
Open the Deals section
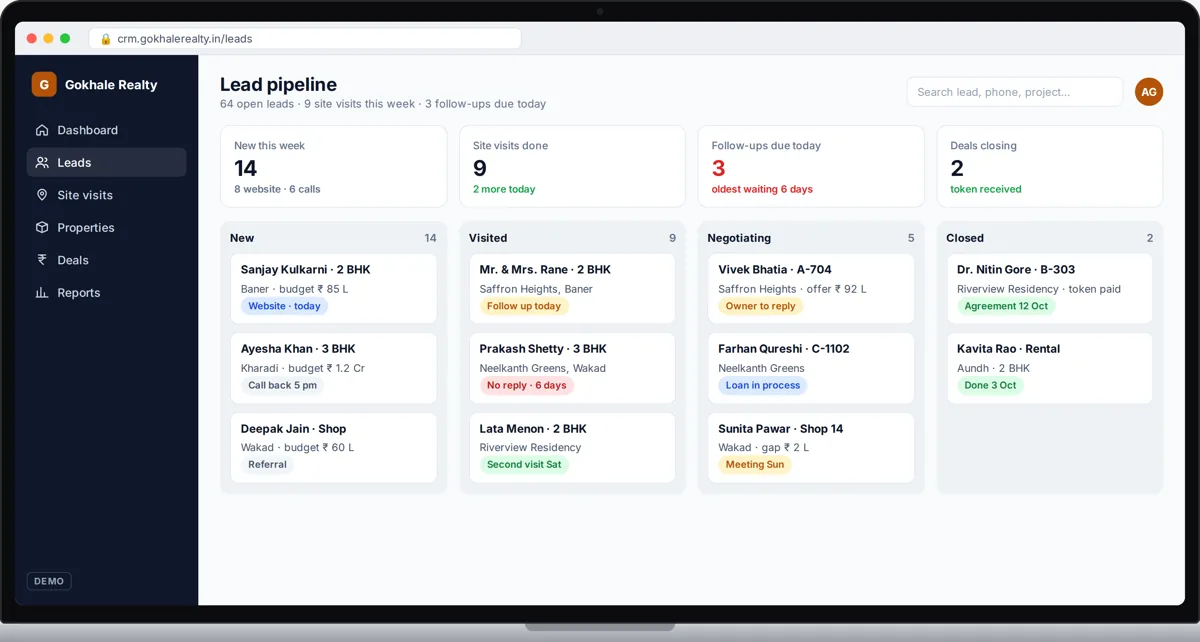106,260
